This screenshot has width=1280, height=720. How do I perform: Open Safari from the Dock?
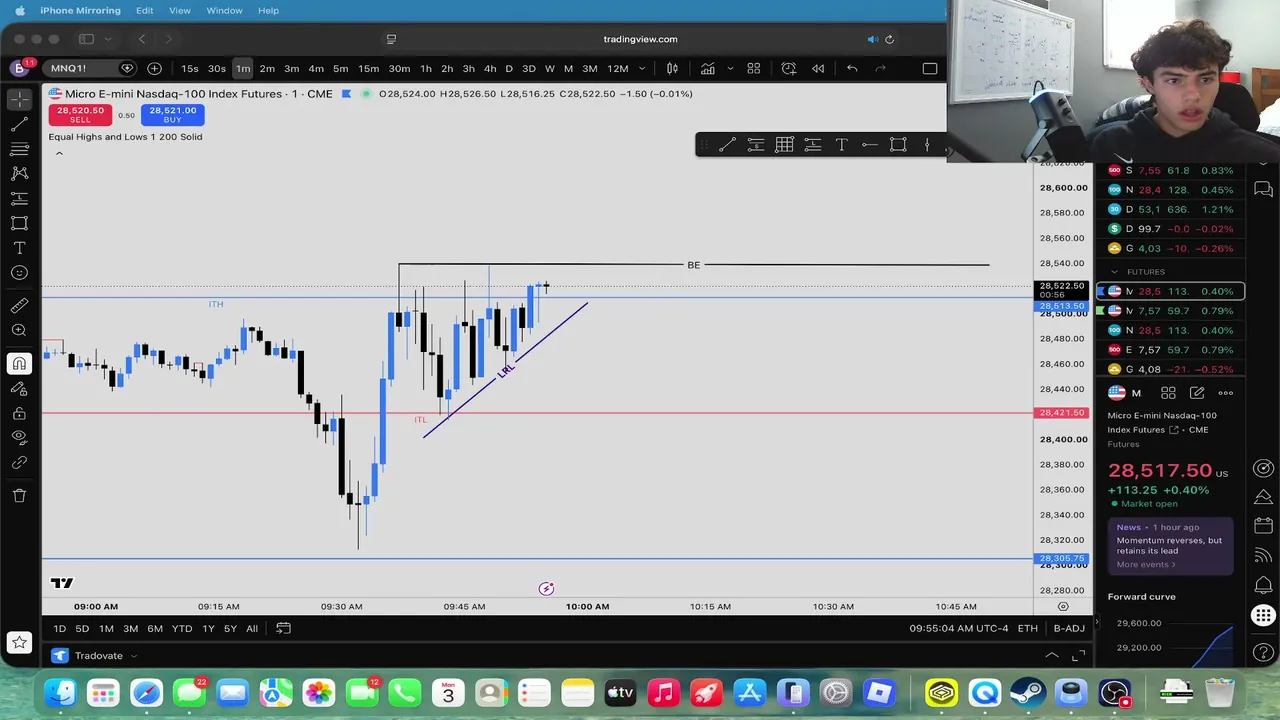click(x=146, y=692)
